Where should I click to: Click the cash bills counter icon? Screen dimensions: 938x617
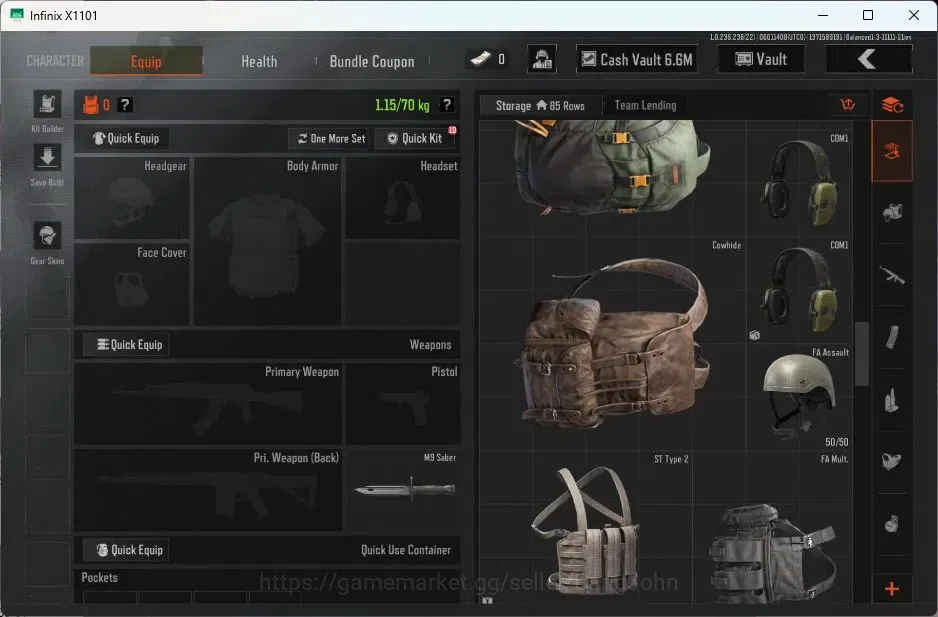pos(480,59)
